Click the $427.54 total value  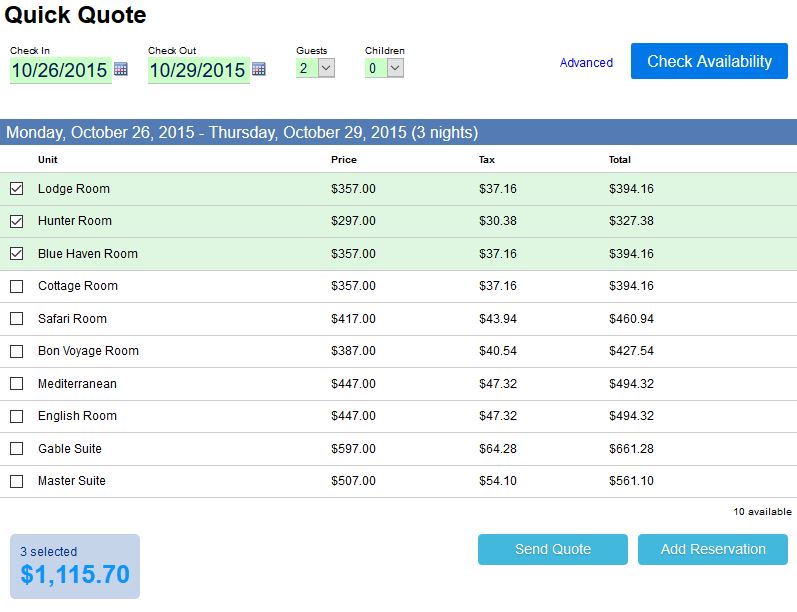pos(631,351)
